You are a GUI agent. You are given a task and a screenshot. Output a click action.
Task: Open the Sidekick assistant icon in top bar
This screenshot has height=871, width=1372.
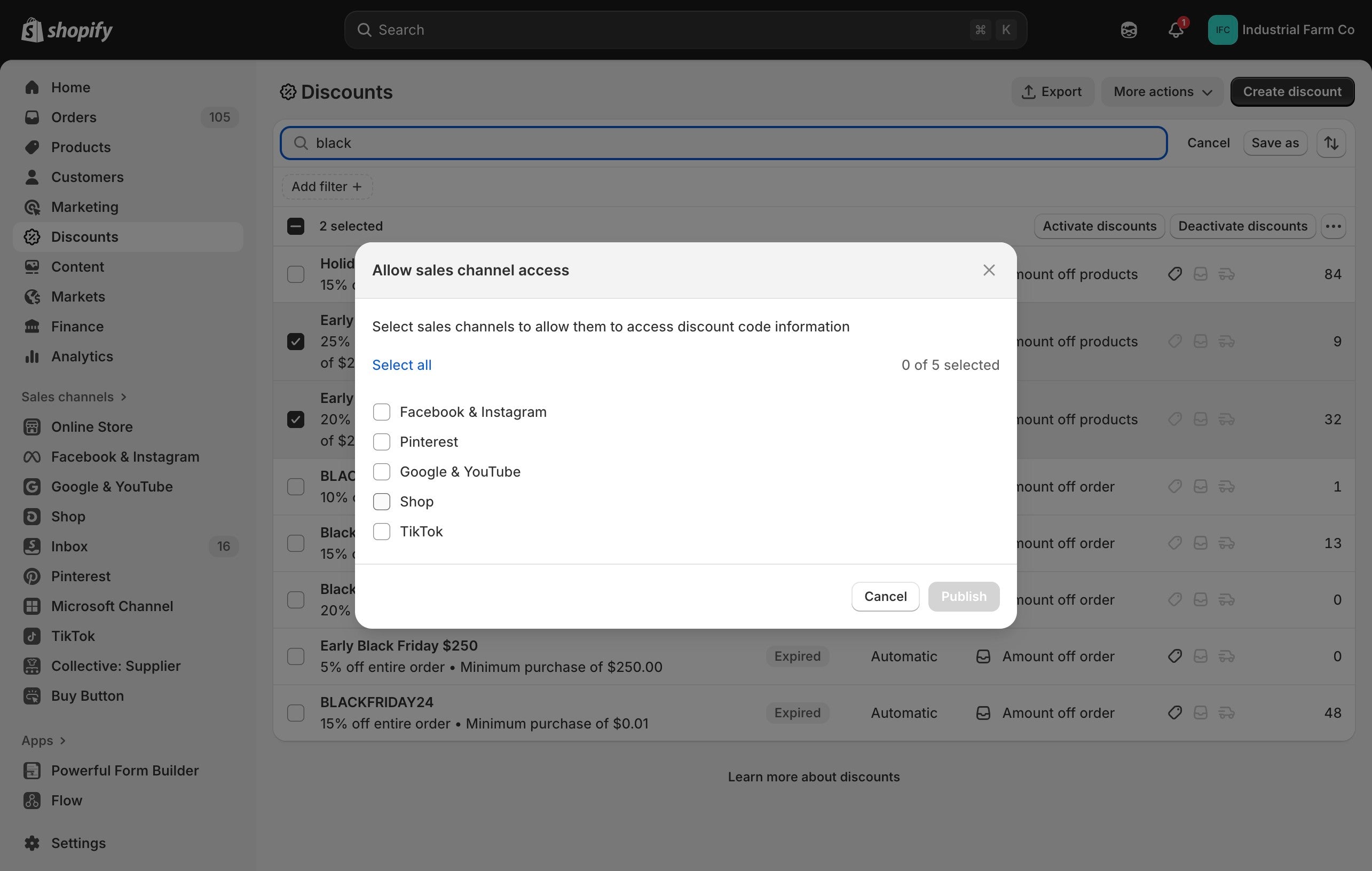[x=1128, y=30]
